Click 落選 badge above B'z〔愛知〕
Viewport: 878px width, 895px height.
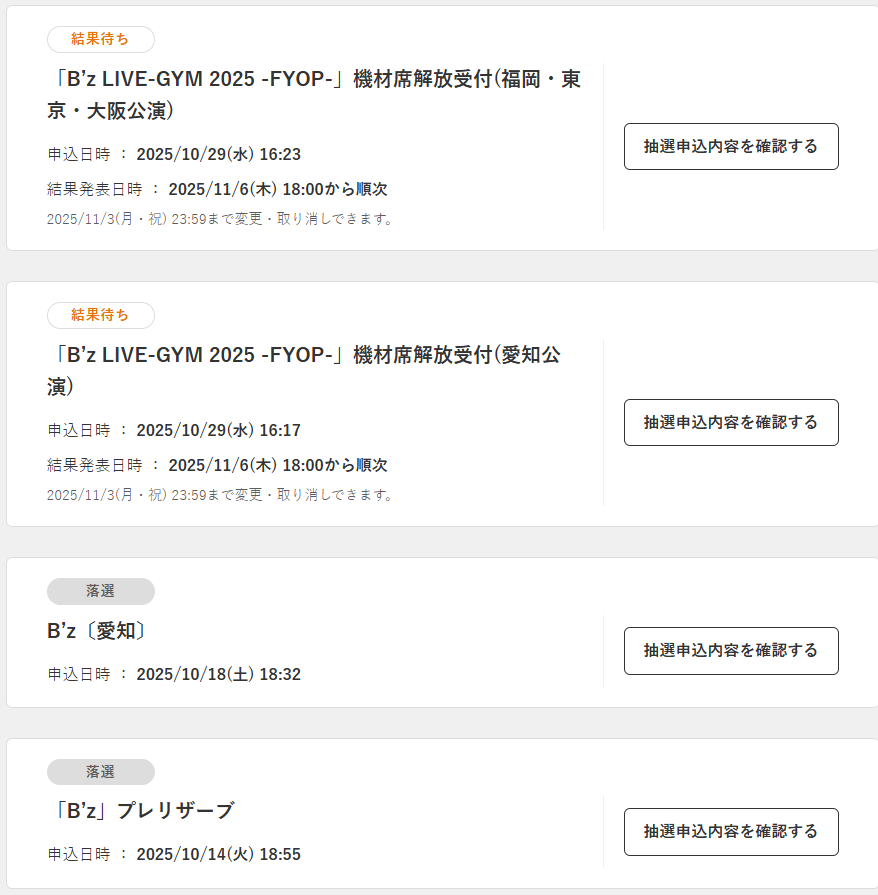tap(101, 591)
